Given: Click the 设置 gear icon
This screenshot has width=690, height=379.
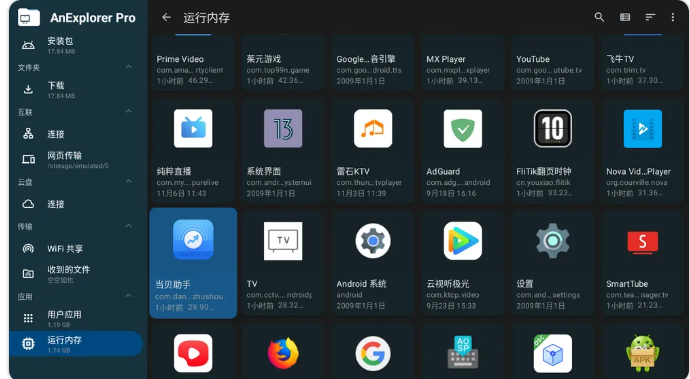Looking at the screenshot, I should [x=553, y=241].
